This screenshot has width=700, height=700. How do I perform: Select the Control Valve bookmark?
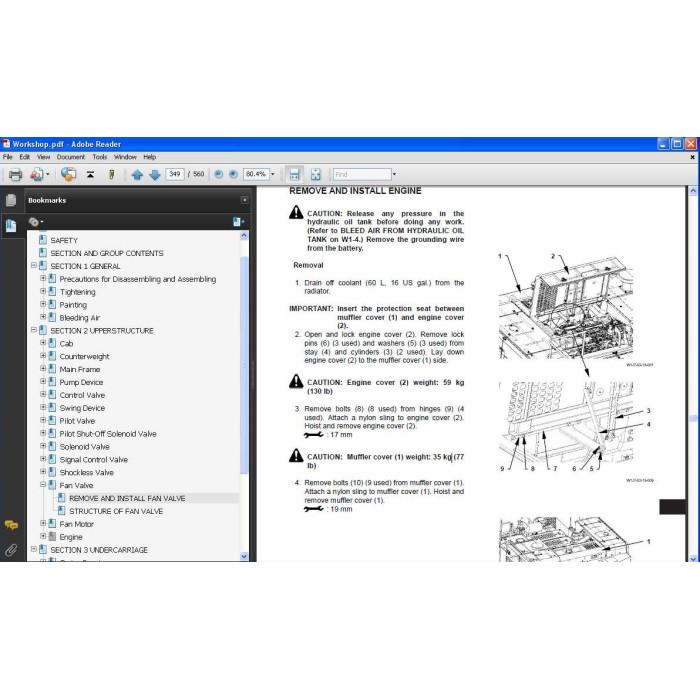point(82,396)
